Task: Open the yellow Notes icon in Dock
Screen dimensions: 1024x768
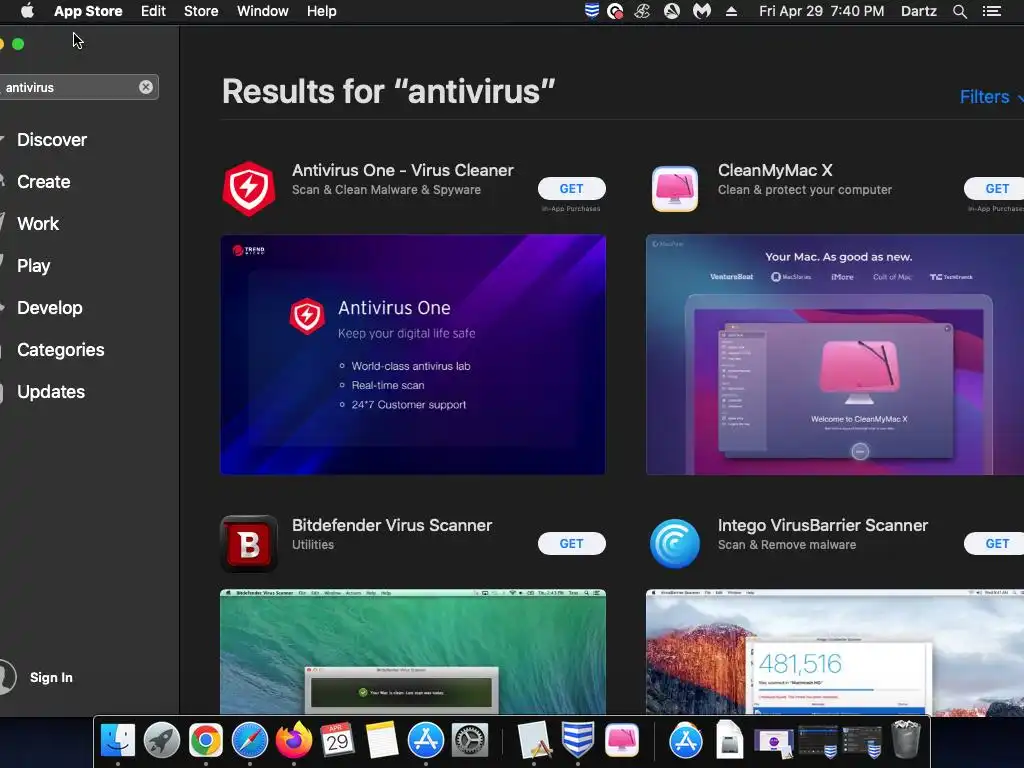Action: click(x=381, y=741)
